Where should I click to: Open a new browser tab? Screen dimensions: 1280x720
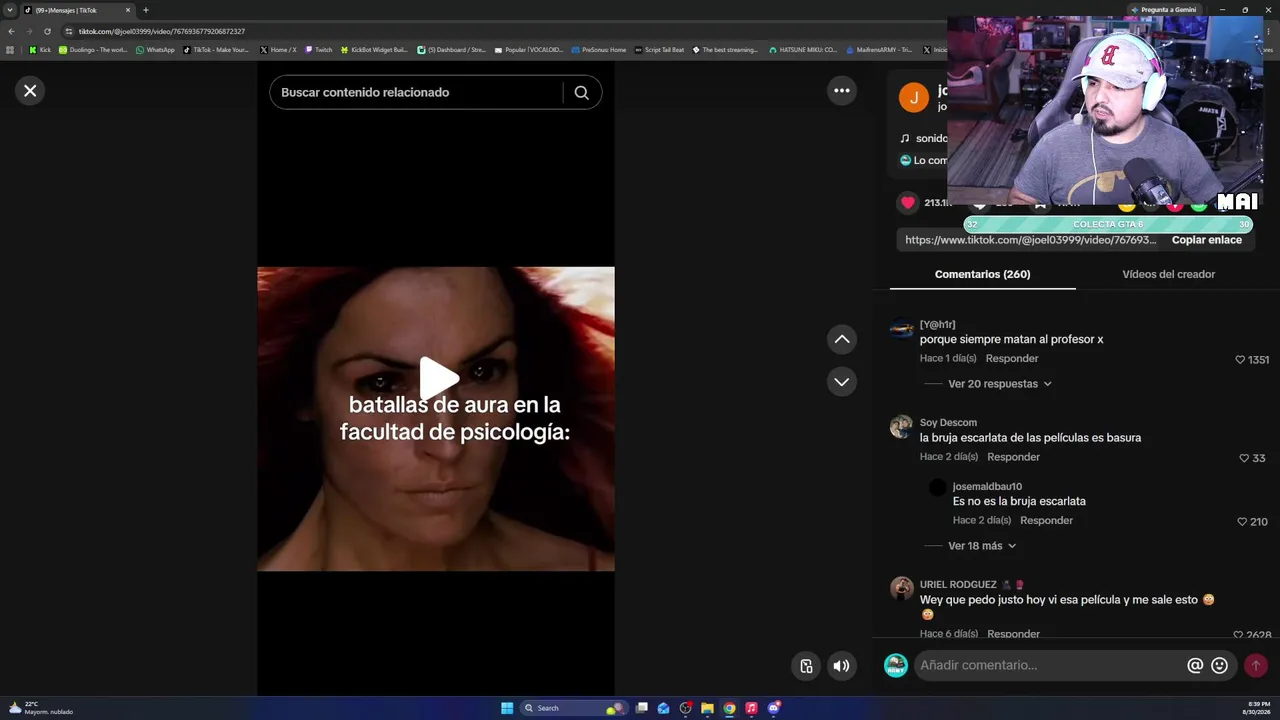pos(146,10)
